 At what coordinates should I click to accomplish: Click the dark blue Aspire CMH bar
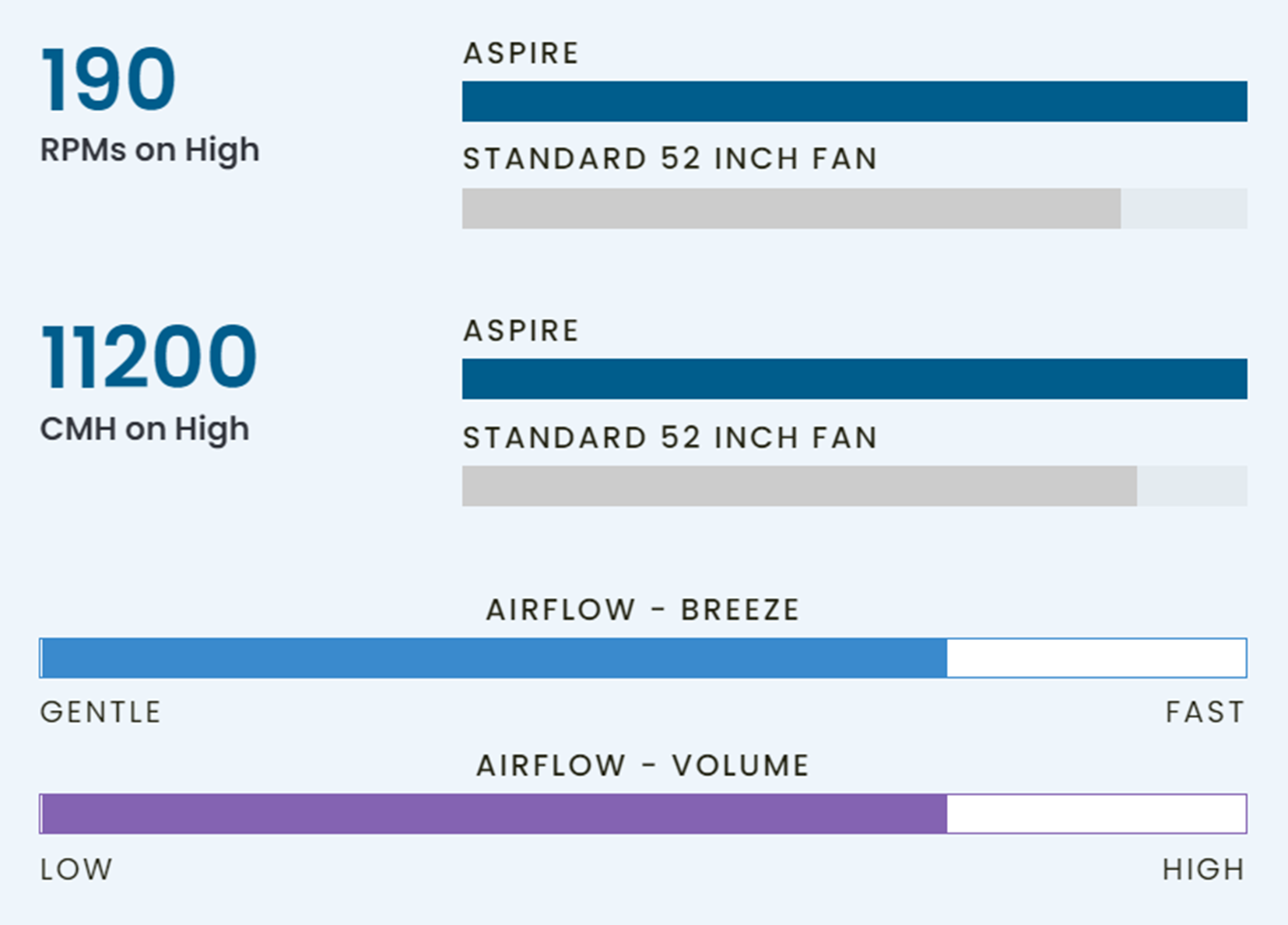[854, 379]
